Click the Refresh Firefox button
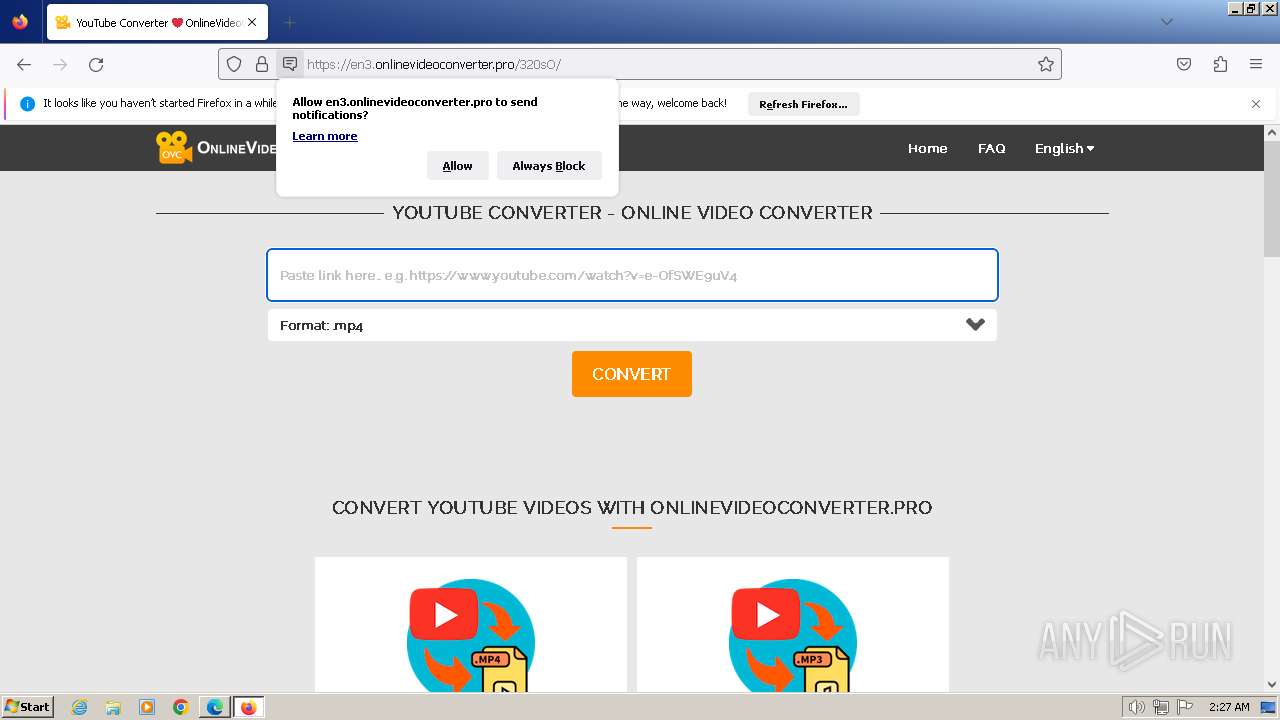The height and width of the screenshot is (720, 1280). pos(803,104)
